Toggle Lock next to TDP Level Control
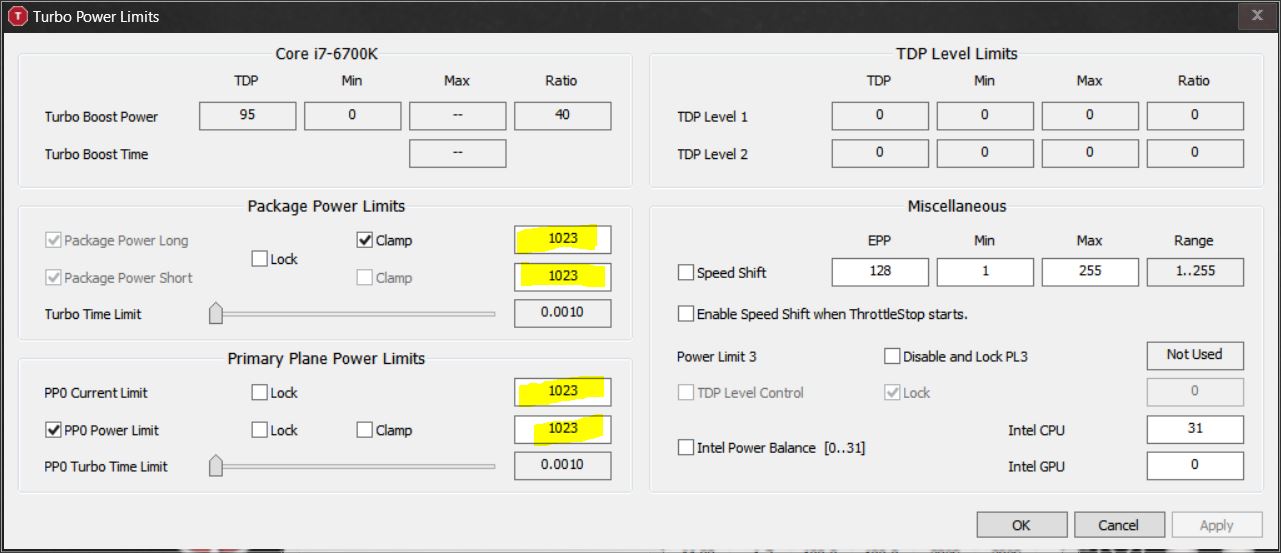Image resolution: width=1281 pixels, height=553 pixels. [892, 392]
